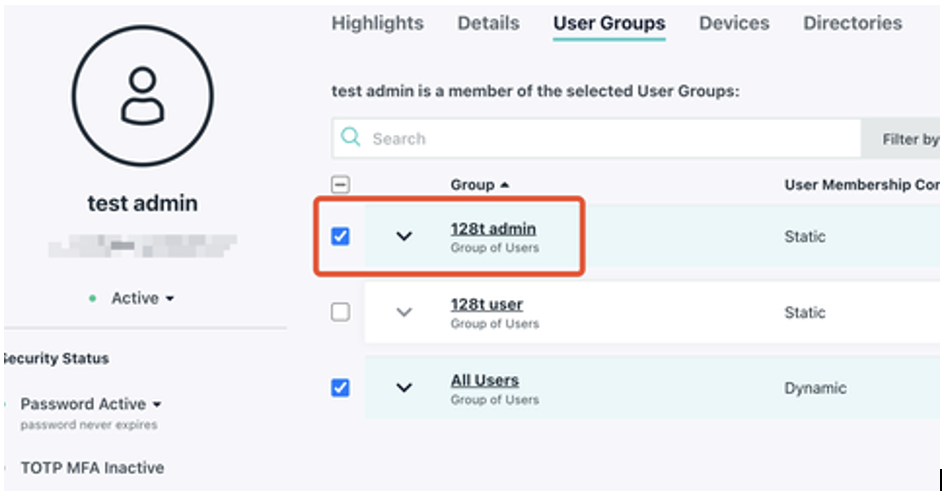This screenshot has height=496, width=942.
Task: Click the search magnifier icon
Action: coord(350,138)
